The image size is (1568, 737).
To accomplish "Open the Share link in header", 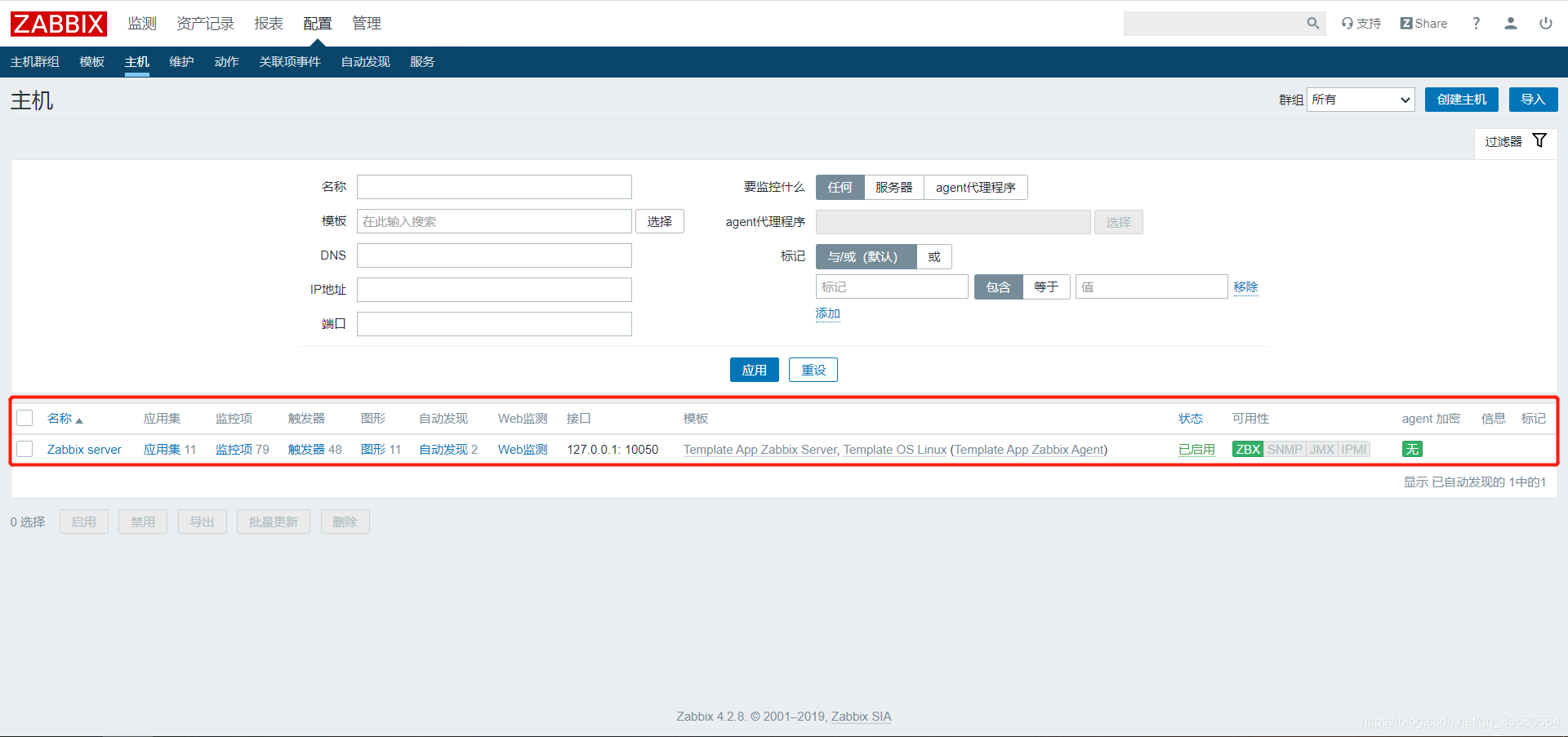I will (x=1423, y=24).
